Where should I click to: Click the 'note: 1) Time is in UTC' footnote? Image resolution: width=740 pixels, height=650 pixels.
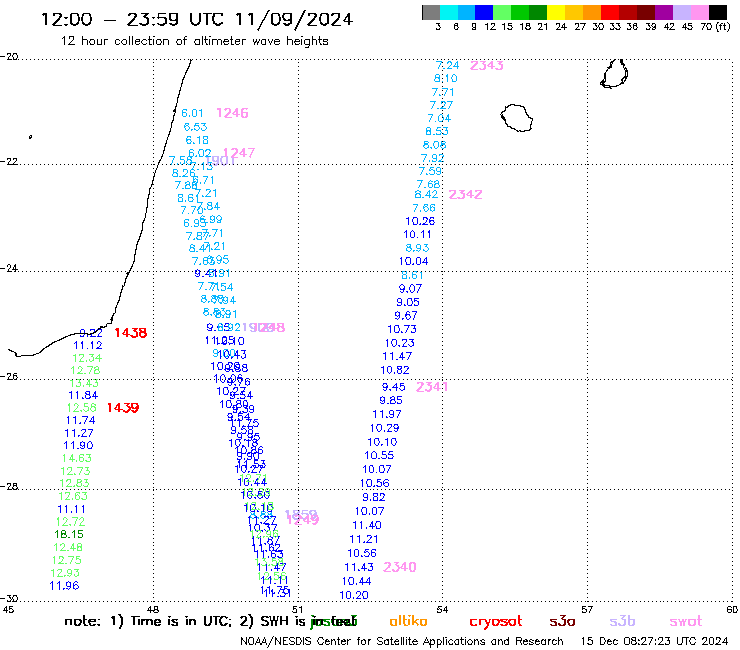coord(147,621)
